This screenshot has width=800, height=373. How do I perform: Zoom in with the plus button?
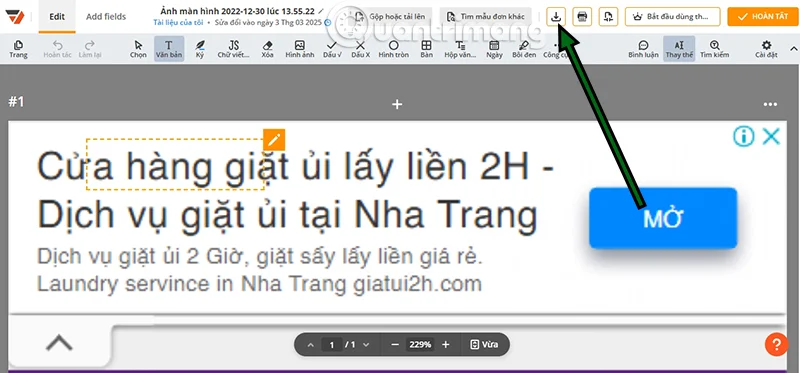pos(445,345)
